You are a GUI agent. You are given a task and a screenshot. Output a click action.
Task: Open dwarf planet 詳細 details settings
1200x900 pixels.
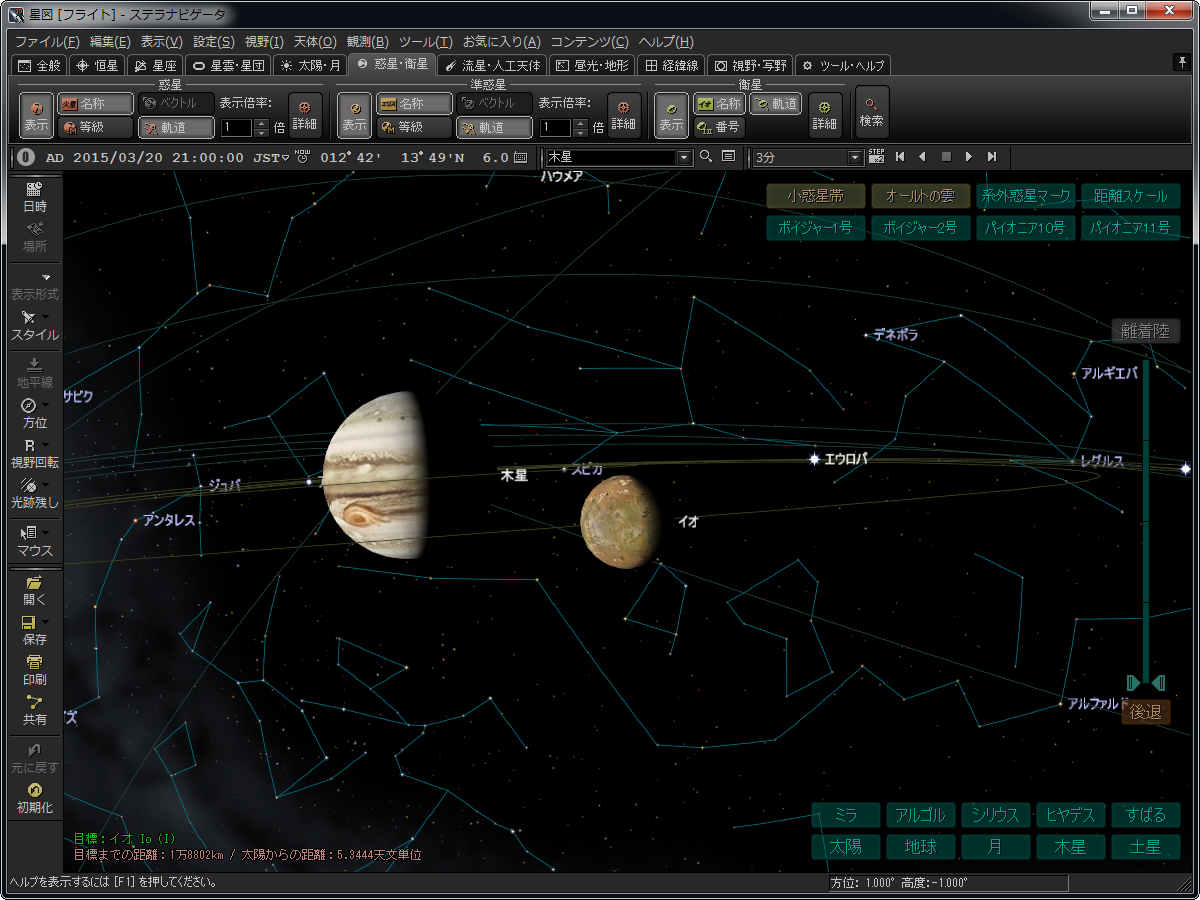coord(624,115)
